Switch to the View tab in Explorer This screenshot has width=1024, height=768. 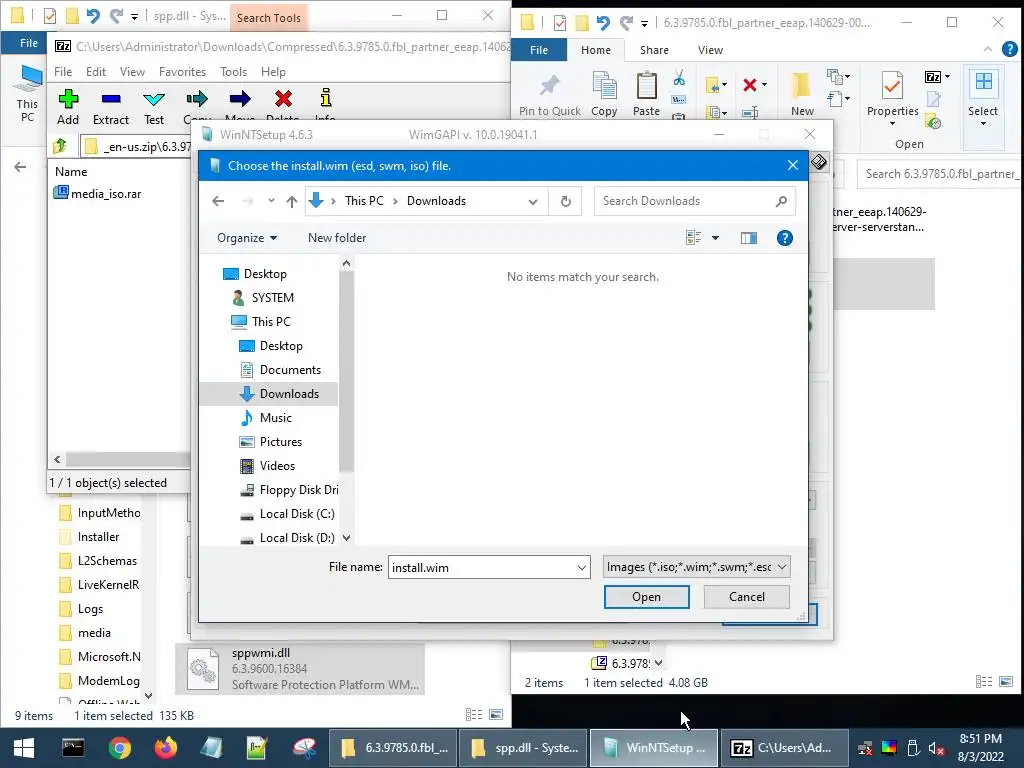click(x=710, y=50)
